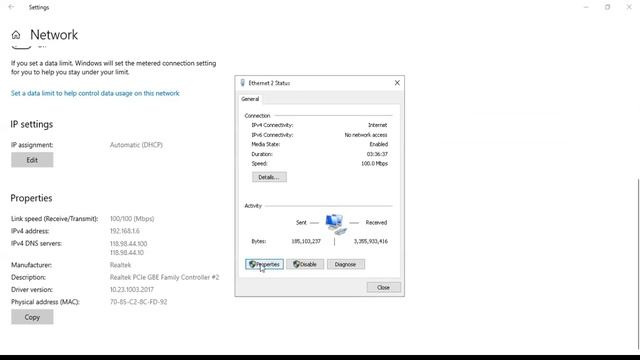Open connection Details dialog

pos(269,177)
